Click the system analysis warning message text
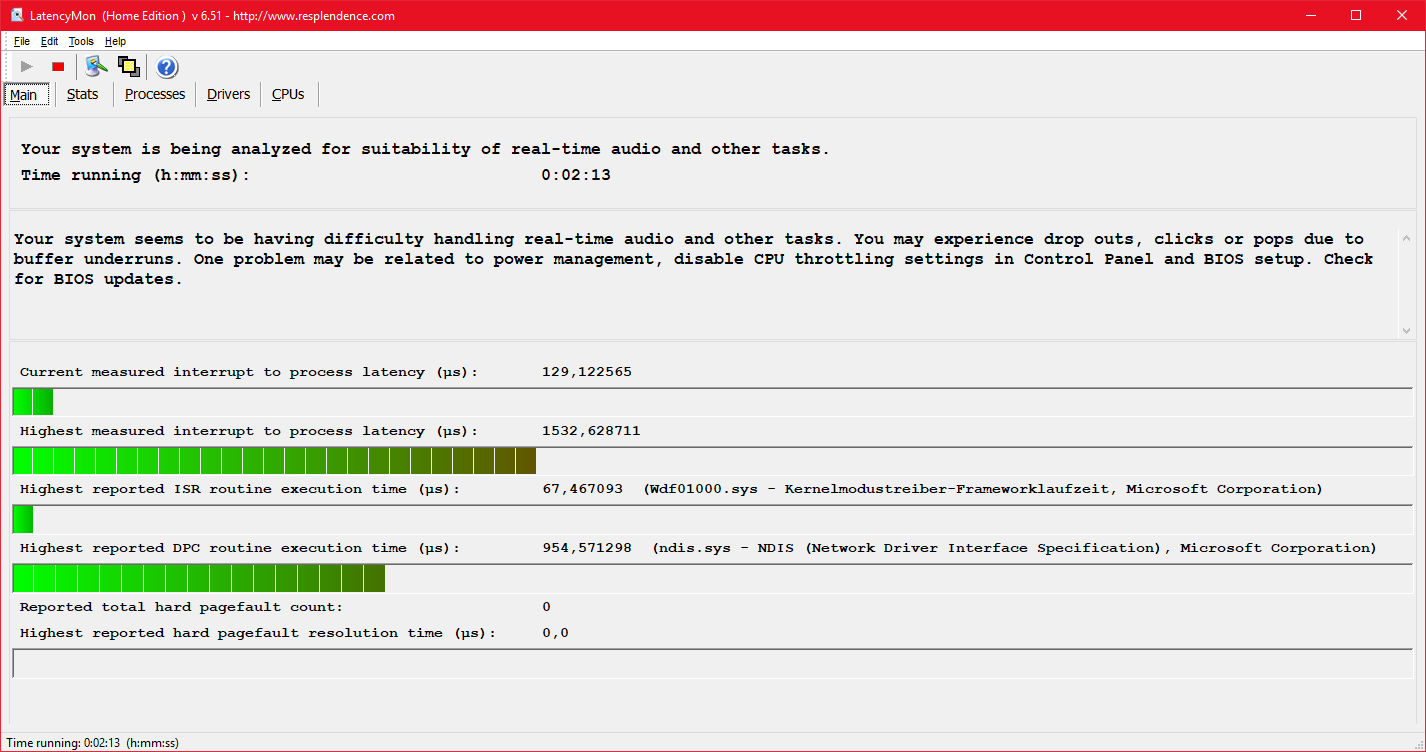 point(694,259)
